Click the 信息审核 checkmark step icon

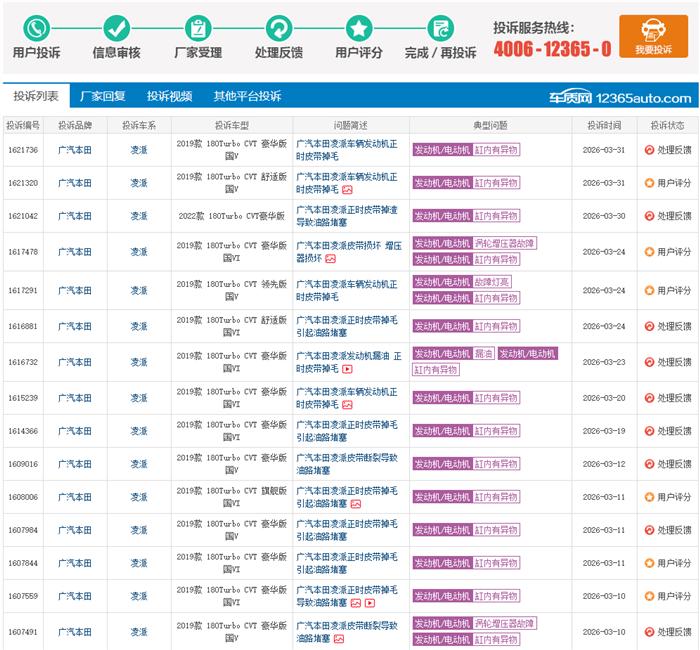[x=117, y=28]
